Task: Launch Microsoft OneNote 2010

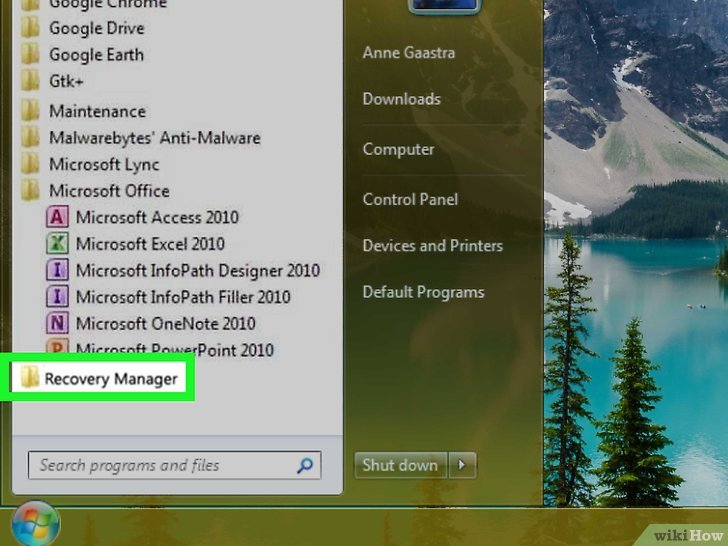Action: pos(151,323)
